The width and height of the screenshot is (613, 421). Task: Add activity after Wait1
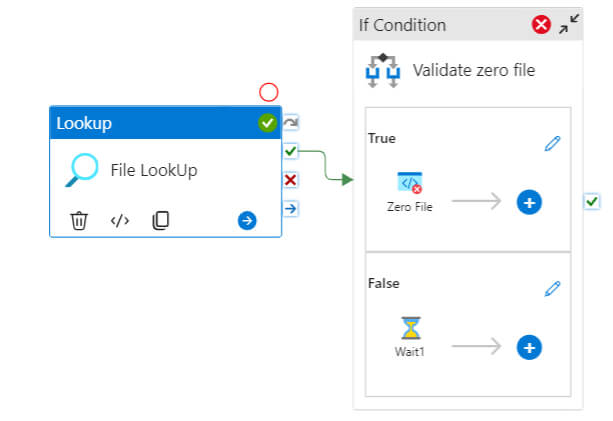[x=529, y=348]
